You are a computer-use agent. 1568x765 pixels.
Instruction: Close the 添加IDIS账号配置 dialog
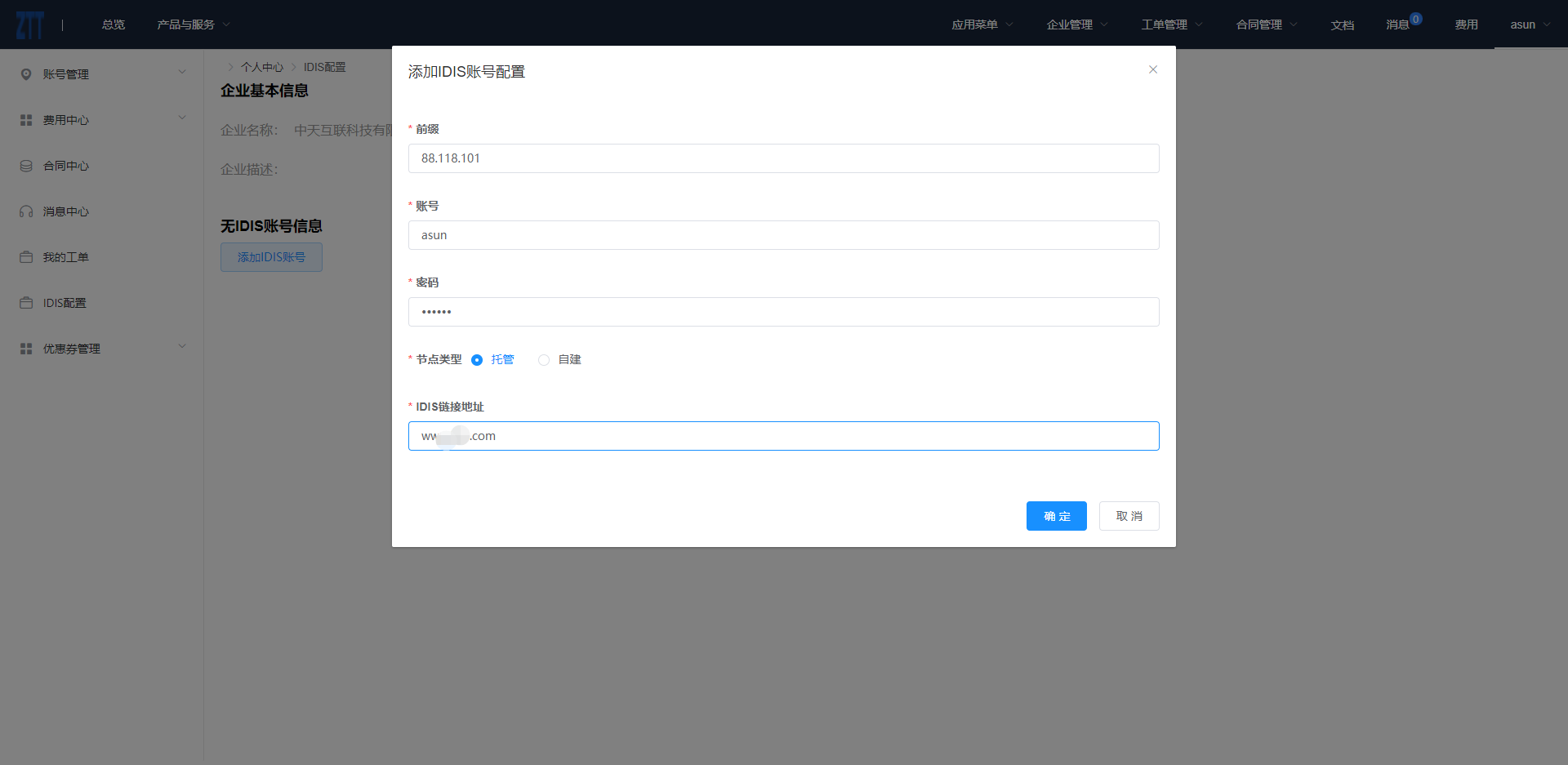1152,69
